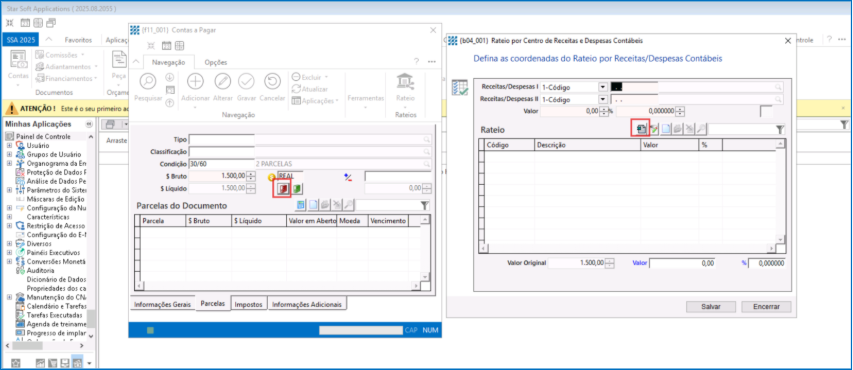This screenshot has height=370, width=853.
Task: Click the Alterar pencil icon
Action: click(x=222, y=82)
